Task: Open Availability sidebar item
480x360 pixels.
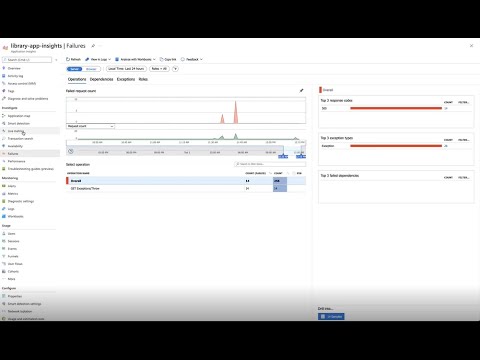Action: [x=15, y=146]
